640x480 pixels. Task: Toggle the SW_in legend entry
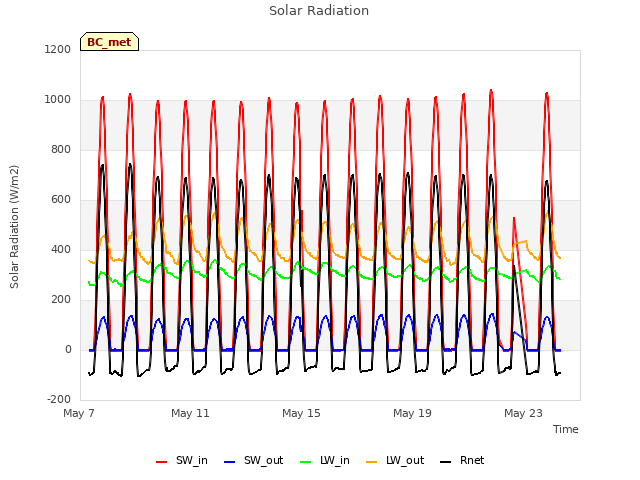[x=182, y=461]
